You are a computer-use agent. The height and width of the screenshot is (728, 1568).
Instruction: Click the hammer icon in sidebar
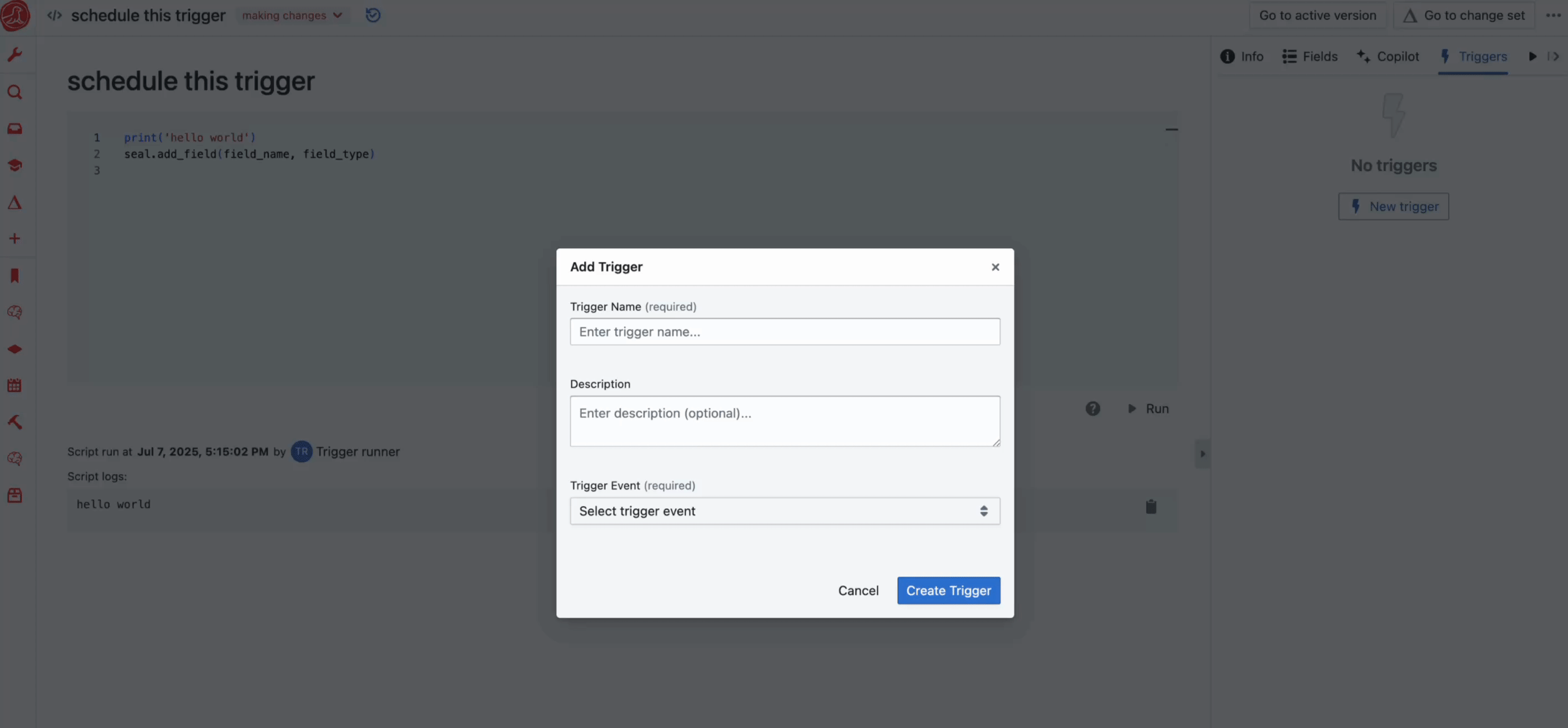[14, 422]
